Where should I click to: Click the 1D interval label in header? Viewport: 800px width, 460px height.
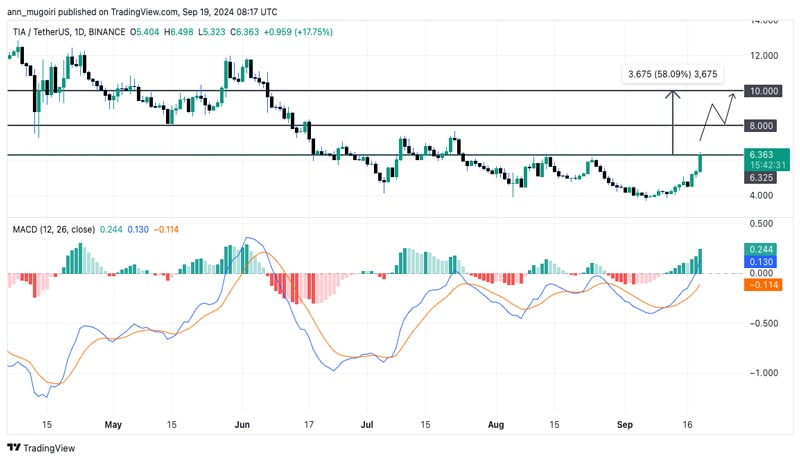coord(79,32)
